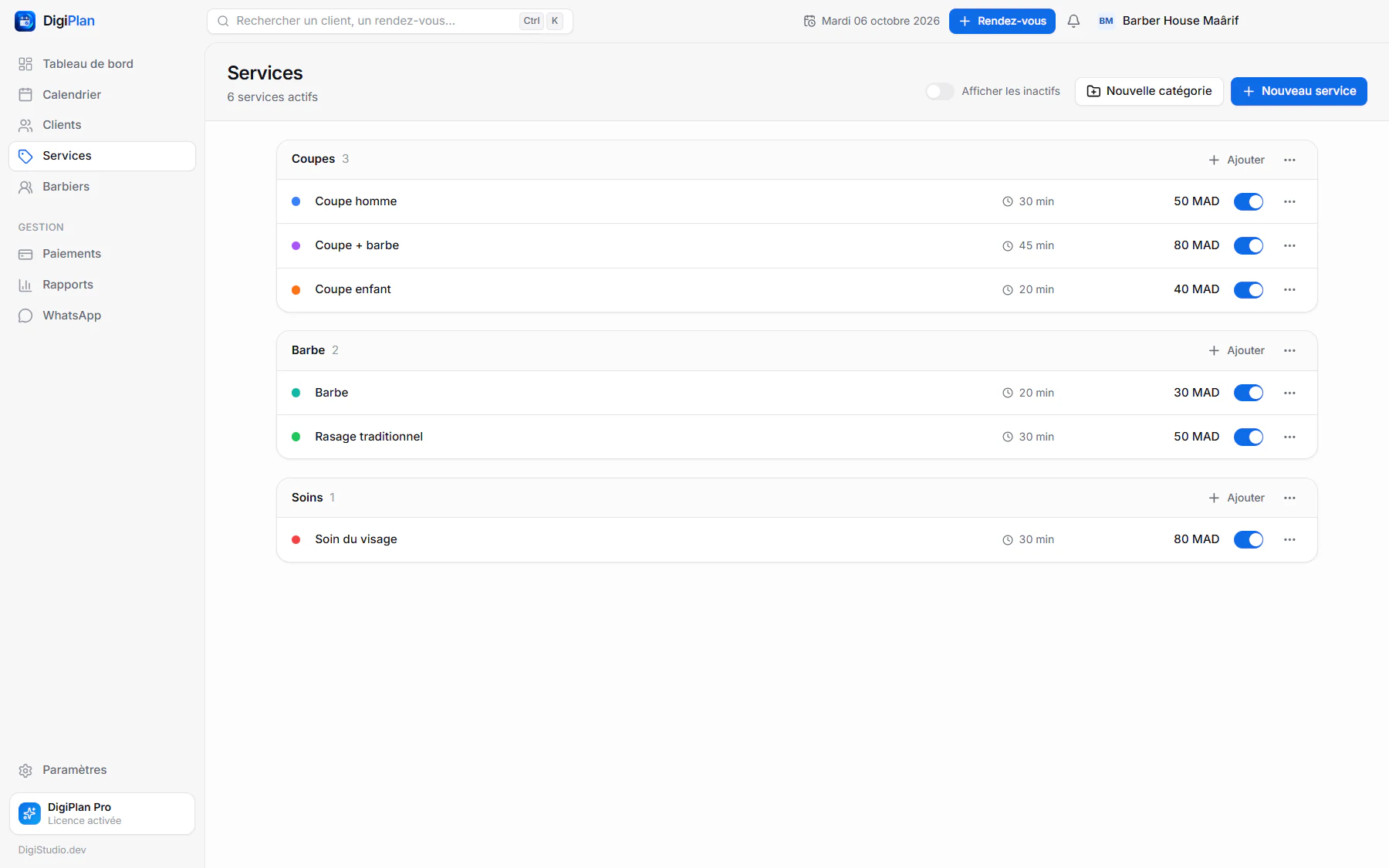Open more options for Soins category
Viewport: 1389px width, 868px height.
pyautogui.click(x=1289, y=498)
